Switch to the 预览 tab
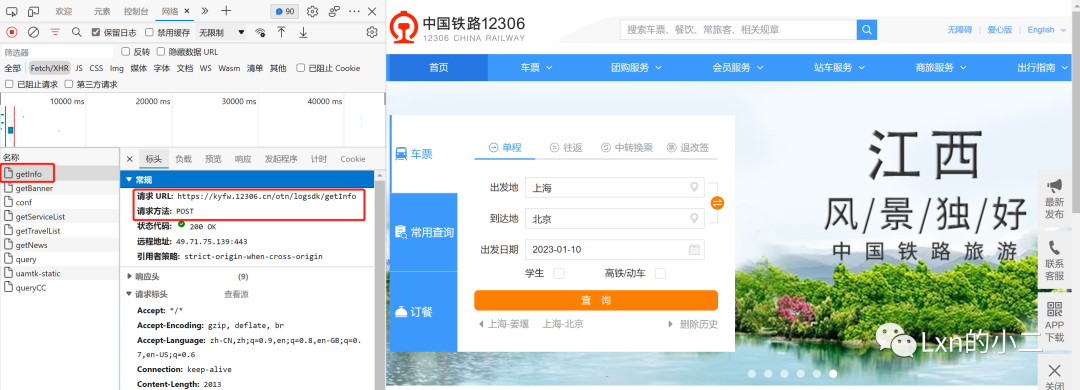 214,159
